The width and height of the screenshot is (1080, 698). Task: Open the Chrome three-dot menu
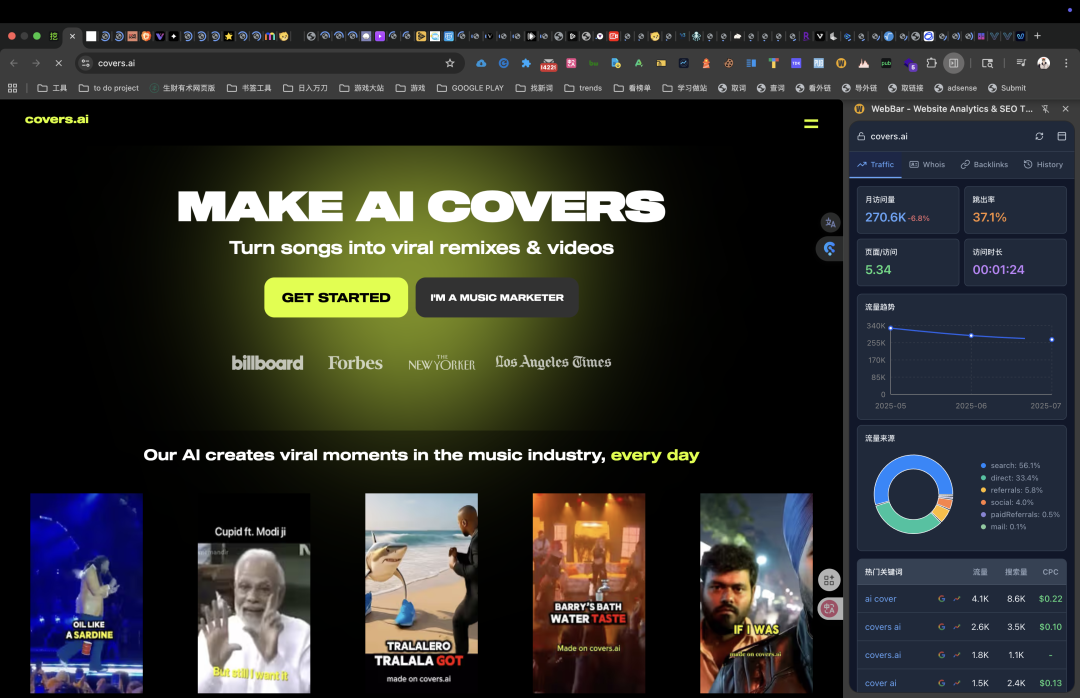[1066, 63]
